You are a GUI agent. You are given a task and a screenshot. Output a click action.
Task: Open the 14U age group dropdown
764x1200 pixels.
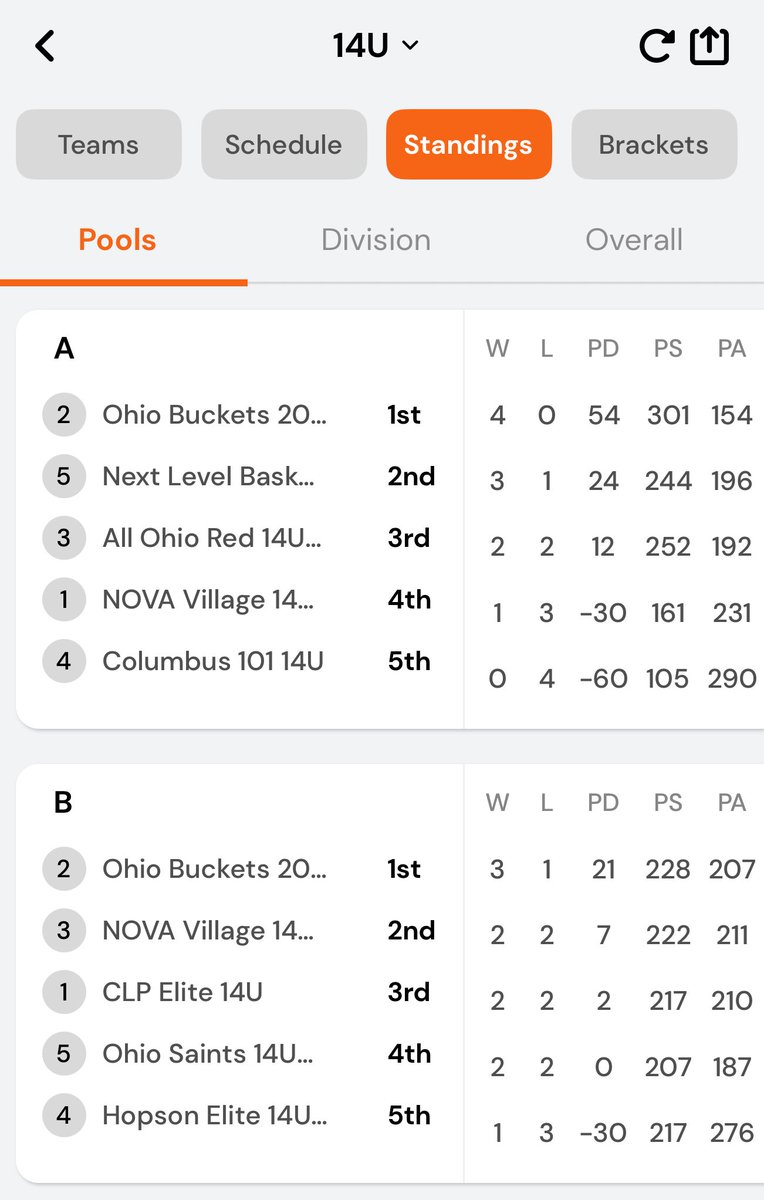[376, 46]
